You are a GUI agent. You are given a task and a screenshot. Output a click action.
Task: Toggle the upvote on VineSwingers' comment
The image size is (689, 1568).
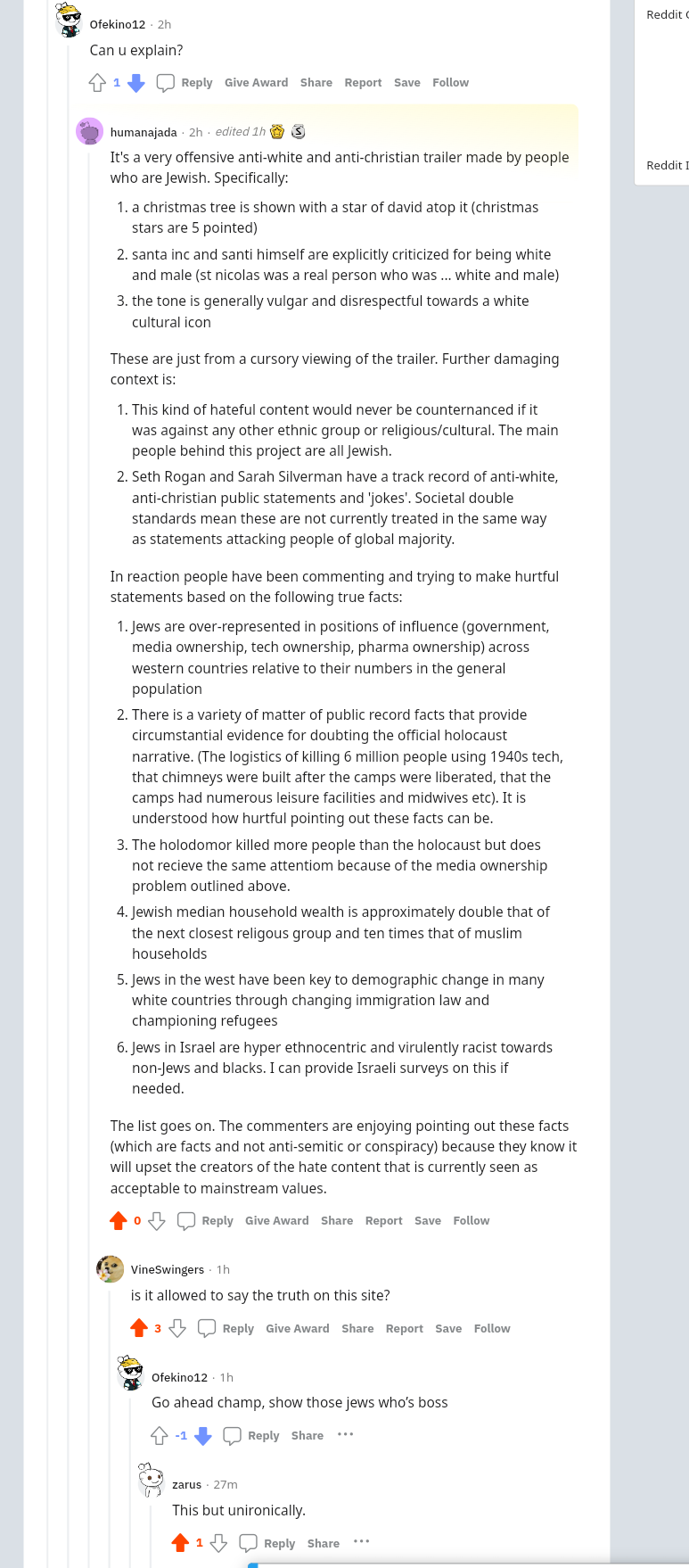[x=138, y=1329]
